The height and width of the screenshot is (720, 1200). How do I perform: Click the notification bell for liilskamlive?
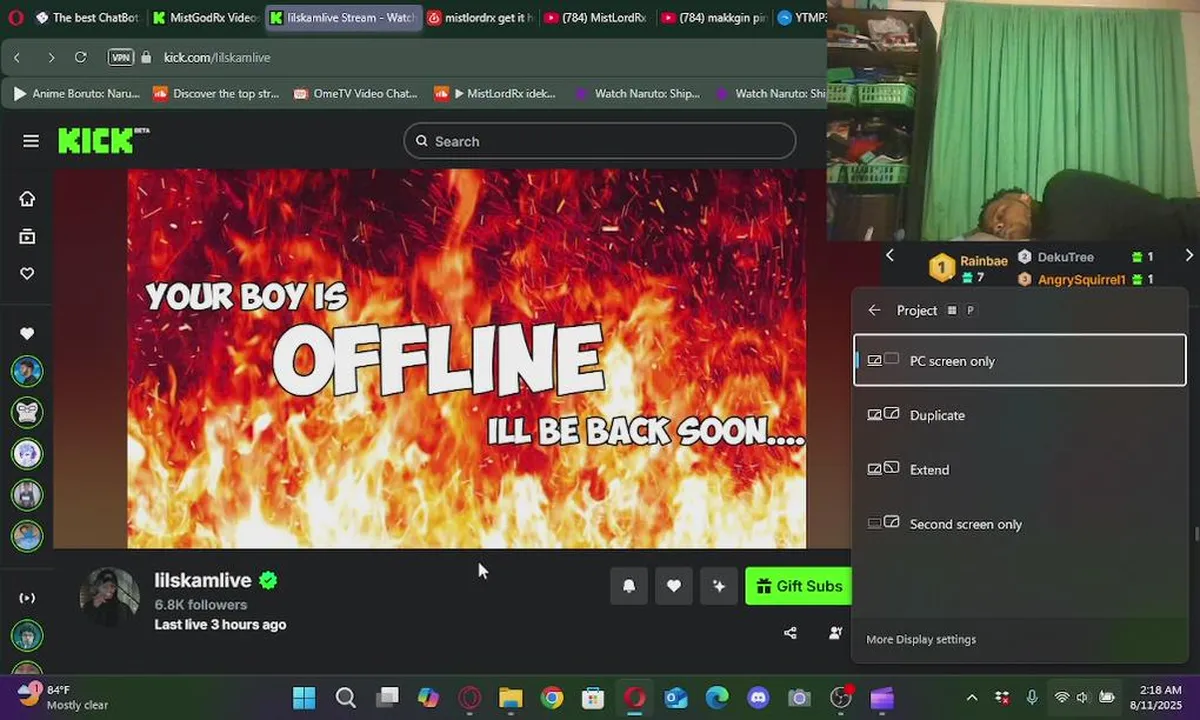pyautogui.click(x=629, y=586)
